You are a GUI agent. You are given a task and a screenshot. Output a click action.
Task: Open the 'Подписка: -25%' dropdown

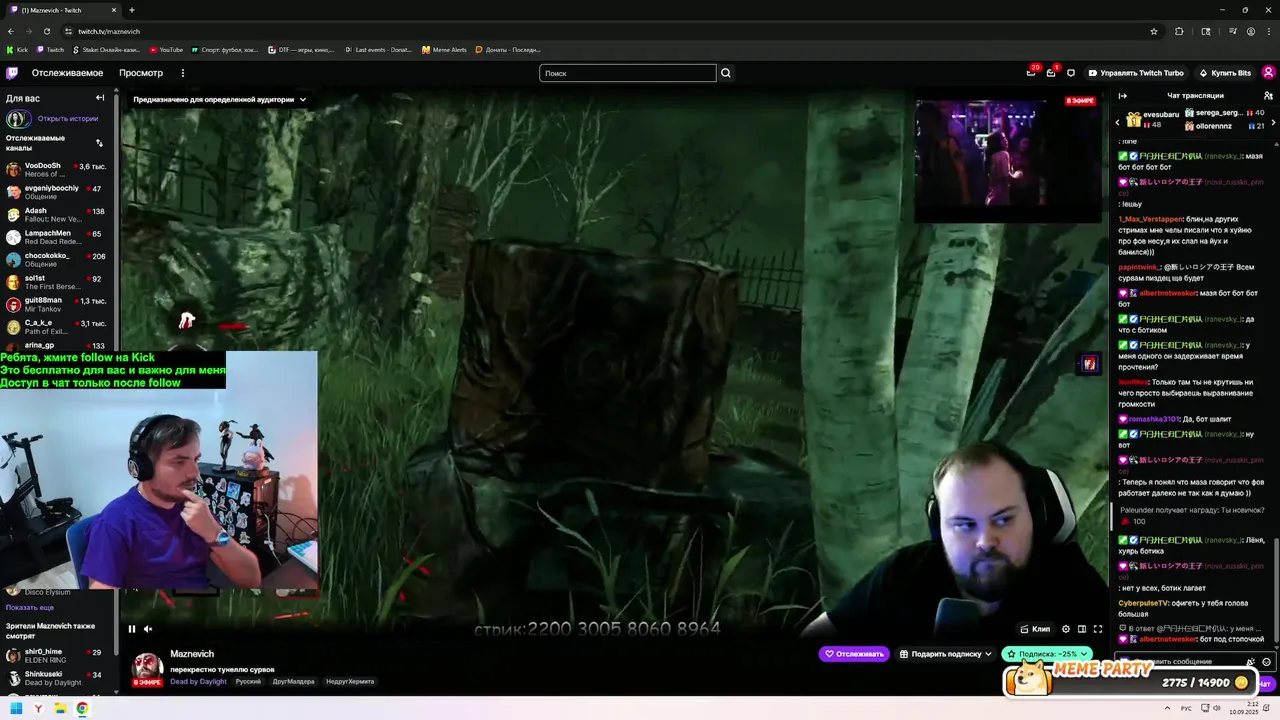[x=1047, y=654]
